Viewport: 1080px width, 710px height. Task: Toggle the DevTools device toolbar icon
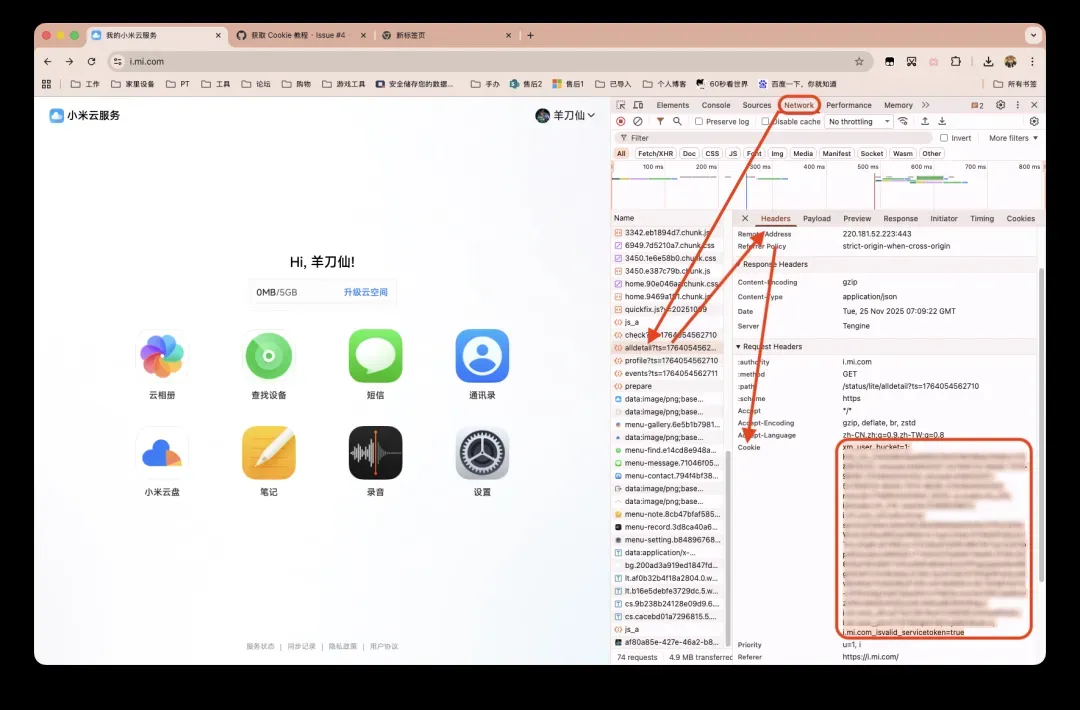tap(638, 105)
